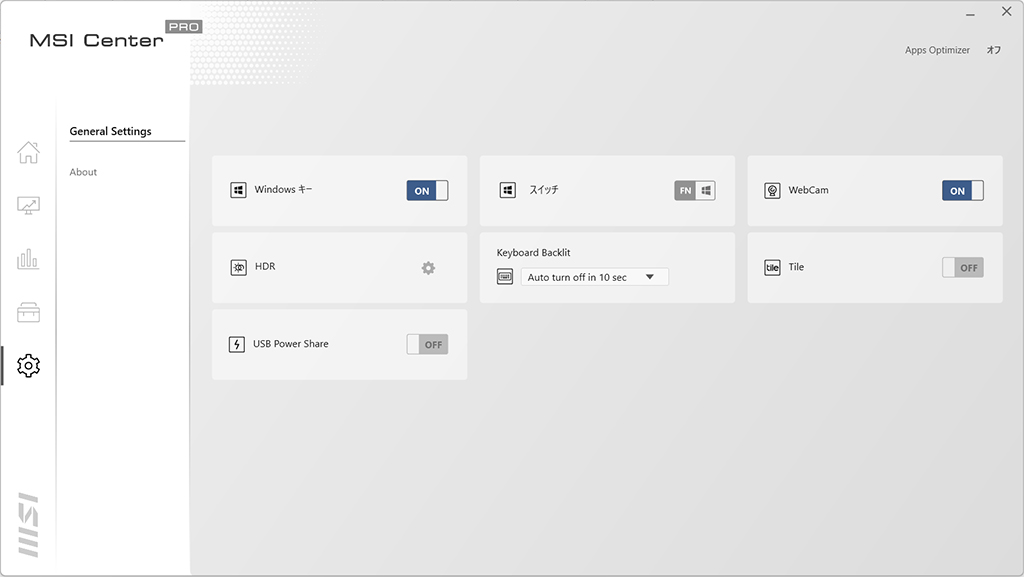Enable the Tile toggle
Image resolution: width=1024 pixels, height=577 pixels.
[963, 268]
